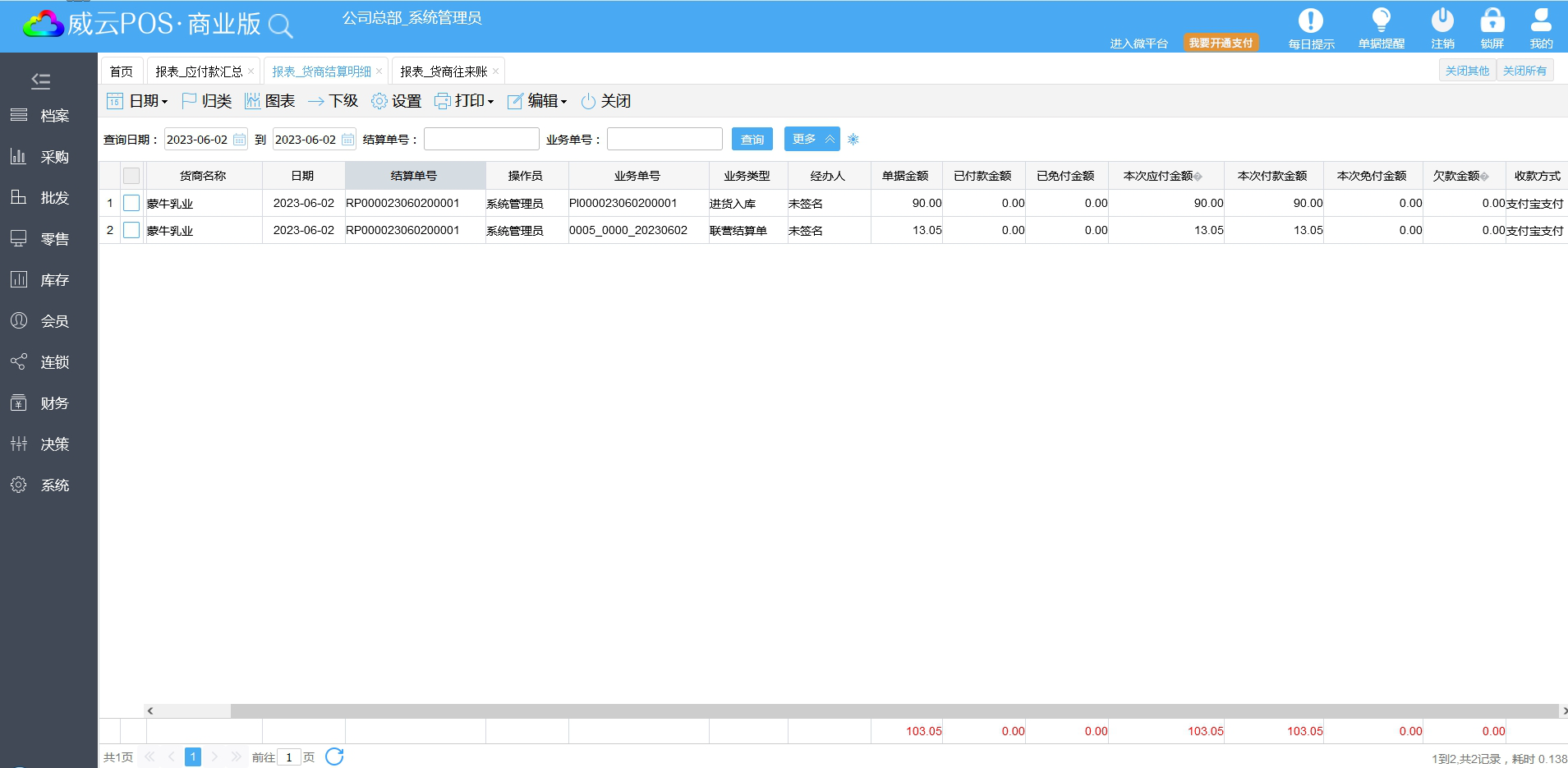Click the 我要开通支付 button
Image resolution: width=1568 pixels, height=768 pixels.
(x=1221, y=43)
